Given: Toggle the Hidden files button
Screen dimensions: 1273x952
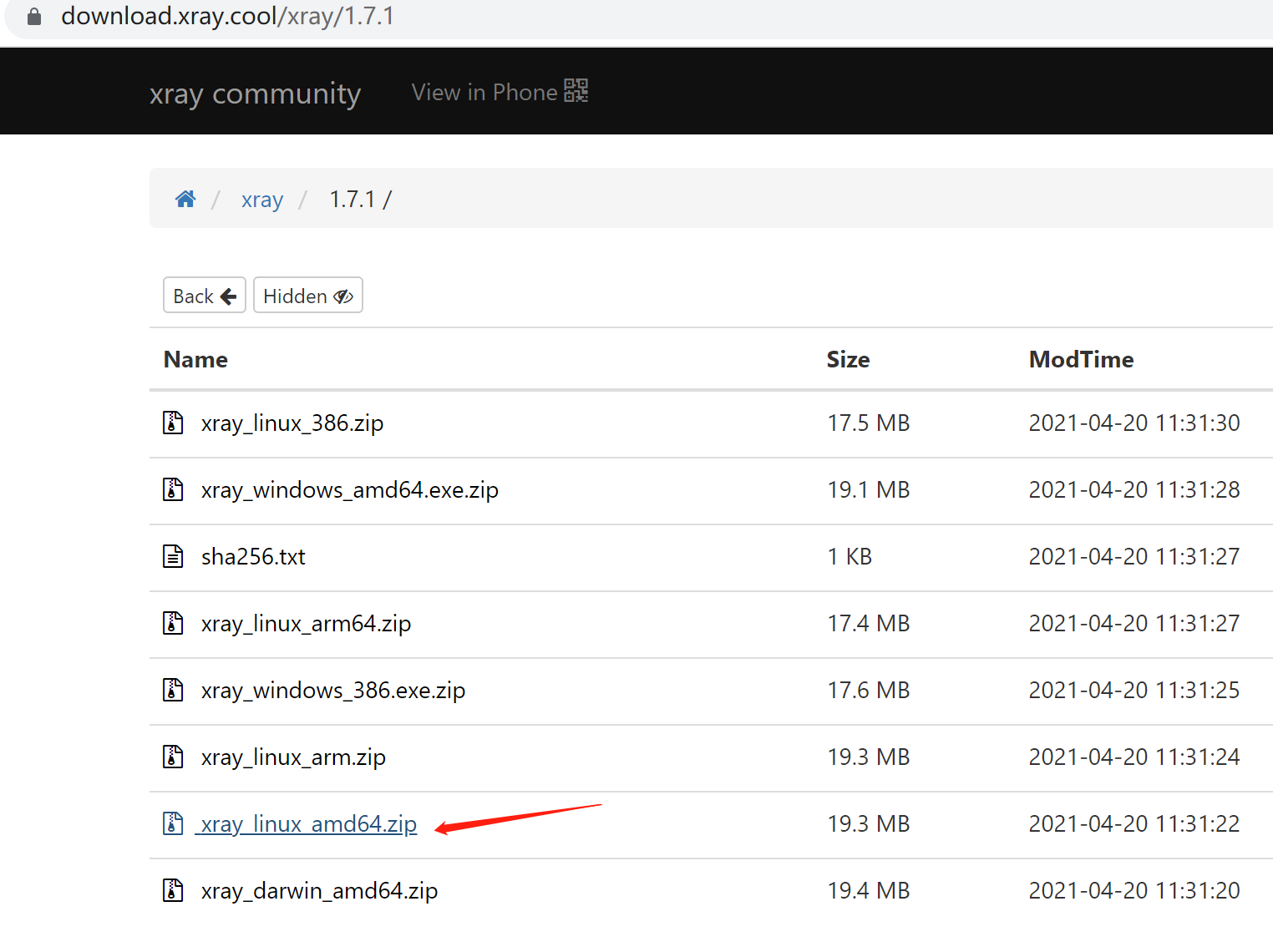Looking at the screenshot, I should (x=308, y=296).
